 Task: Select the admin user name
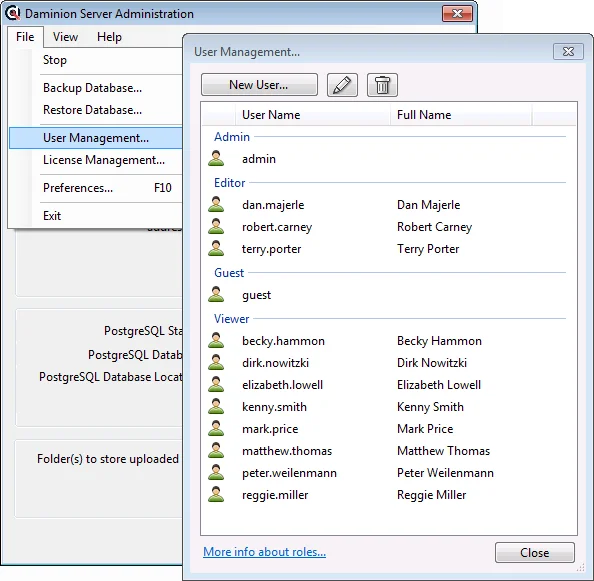pos(259,159)
